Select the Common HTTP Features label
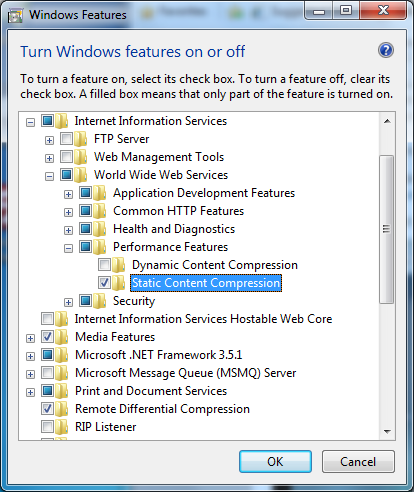414x492 pixels. click(x=179, y=211)
